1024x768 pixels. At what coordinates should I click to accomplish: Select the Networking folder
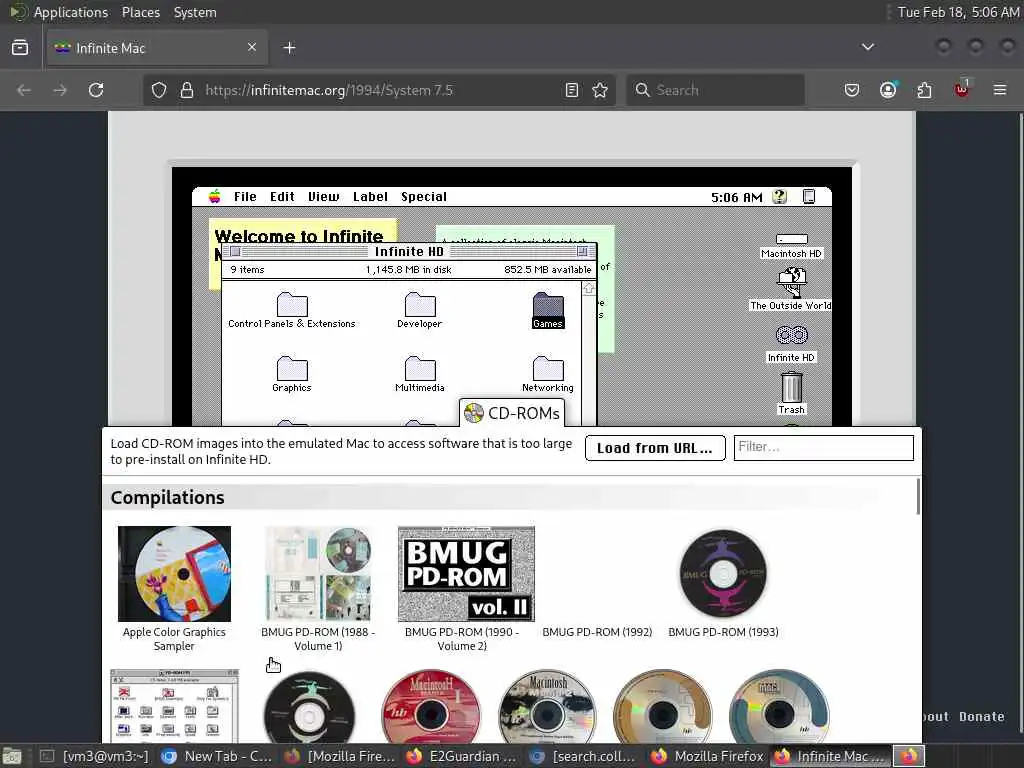[547, 374]
